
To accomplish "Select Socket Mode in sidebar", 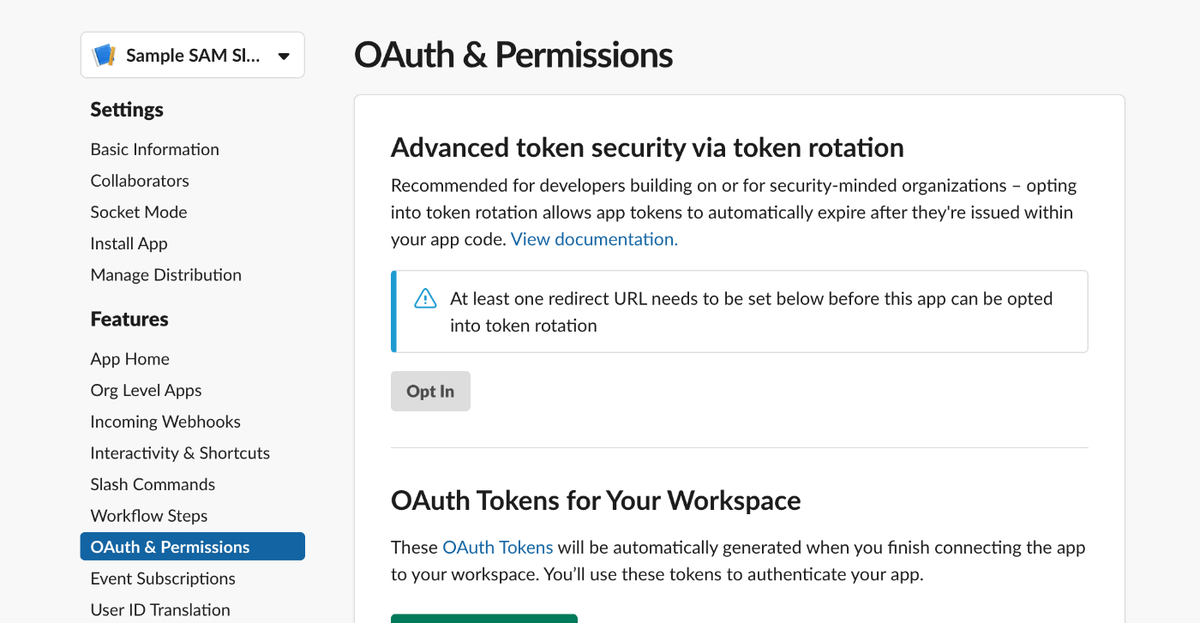I will [x=139, y=212].
